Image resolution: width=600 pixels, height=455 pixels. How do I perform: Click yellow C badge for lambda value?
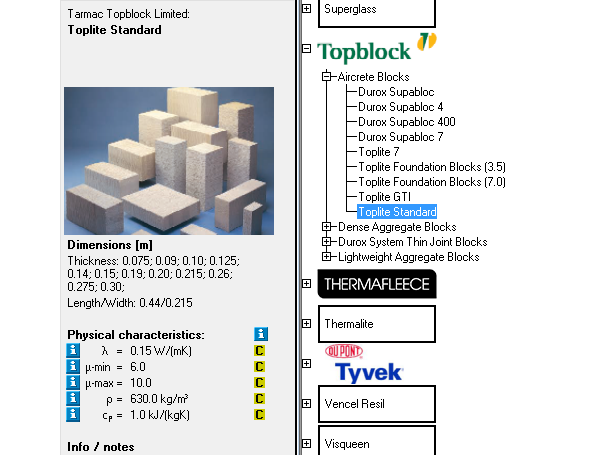coord(259,351)
